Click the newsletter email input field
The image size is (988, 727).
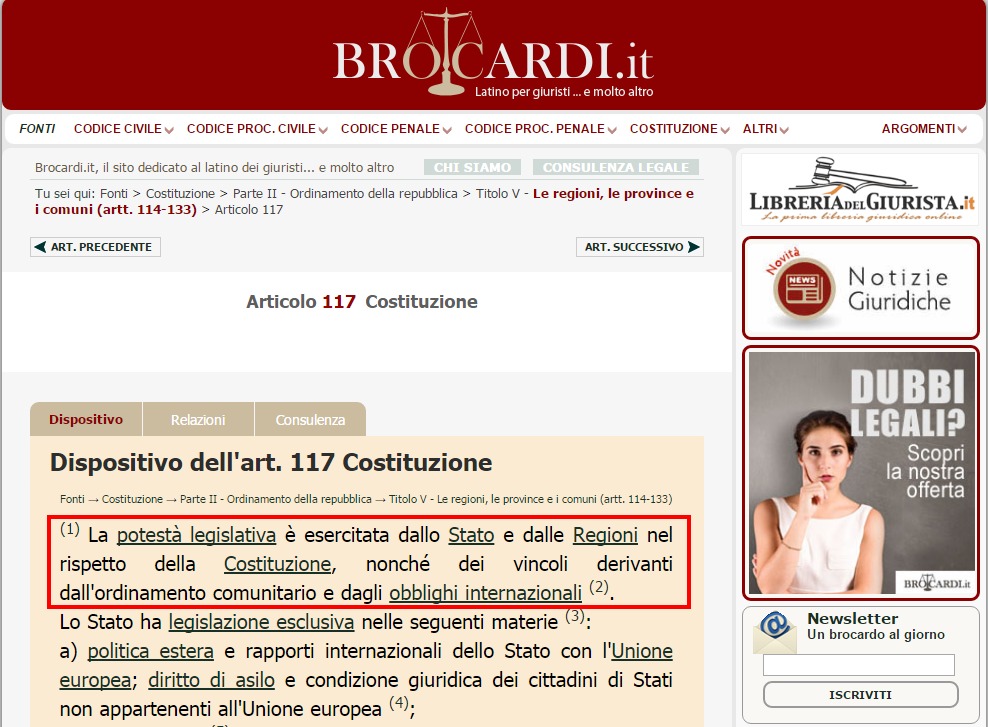tap(859, 665)
